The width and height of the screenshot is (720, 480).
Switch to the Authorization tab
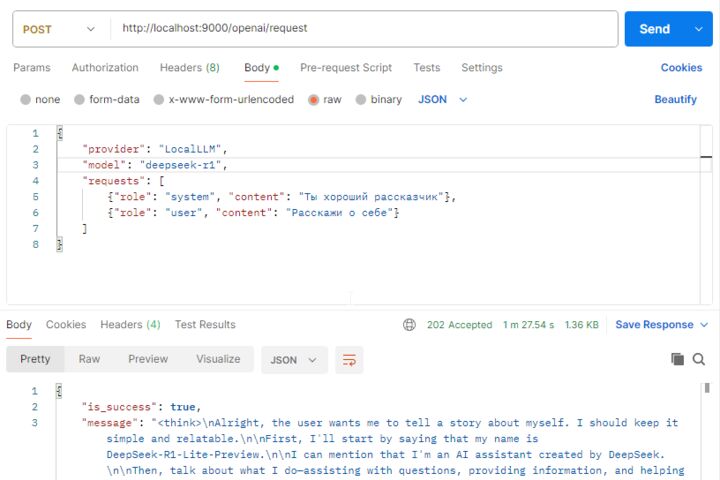coord(105,68)
